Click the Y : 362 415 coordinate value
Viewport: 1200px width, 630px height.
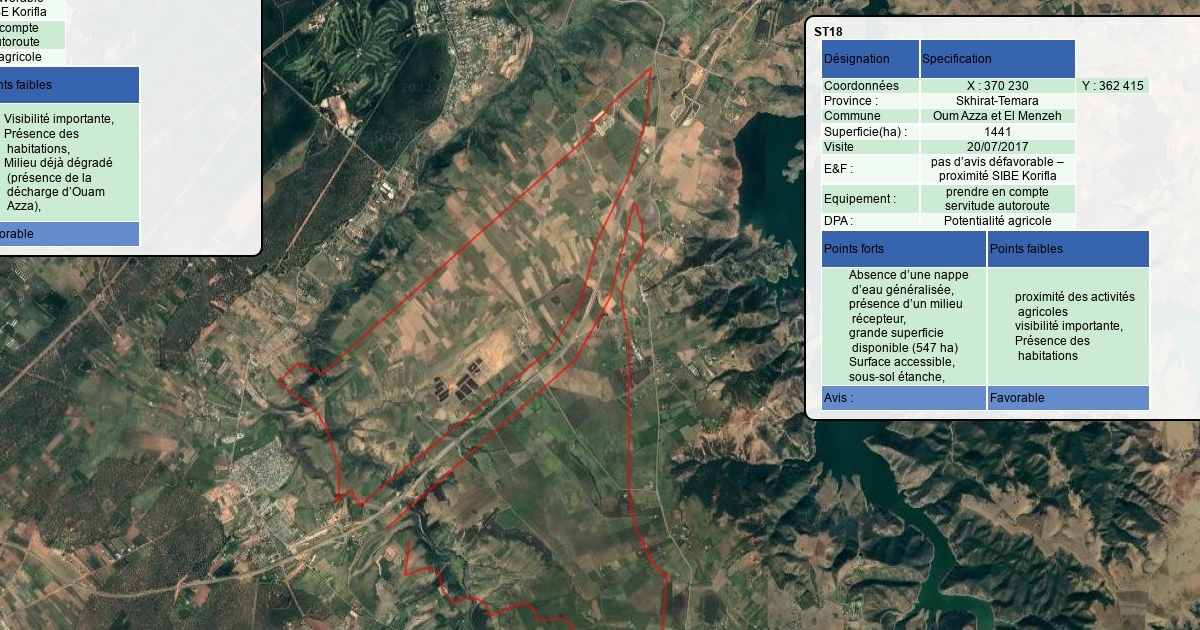tap(1112, 86)
